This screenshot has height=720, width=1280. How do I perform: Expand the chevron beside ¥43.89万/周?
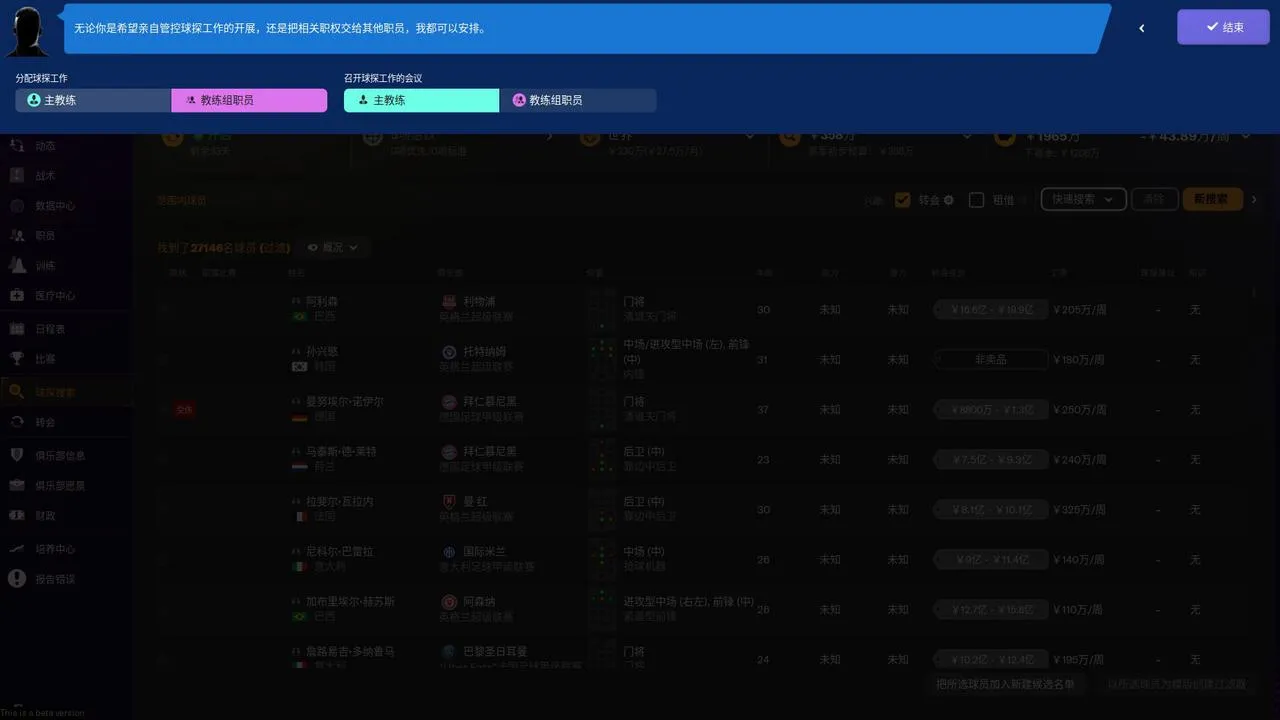(x=1246, y=136)
